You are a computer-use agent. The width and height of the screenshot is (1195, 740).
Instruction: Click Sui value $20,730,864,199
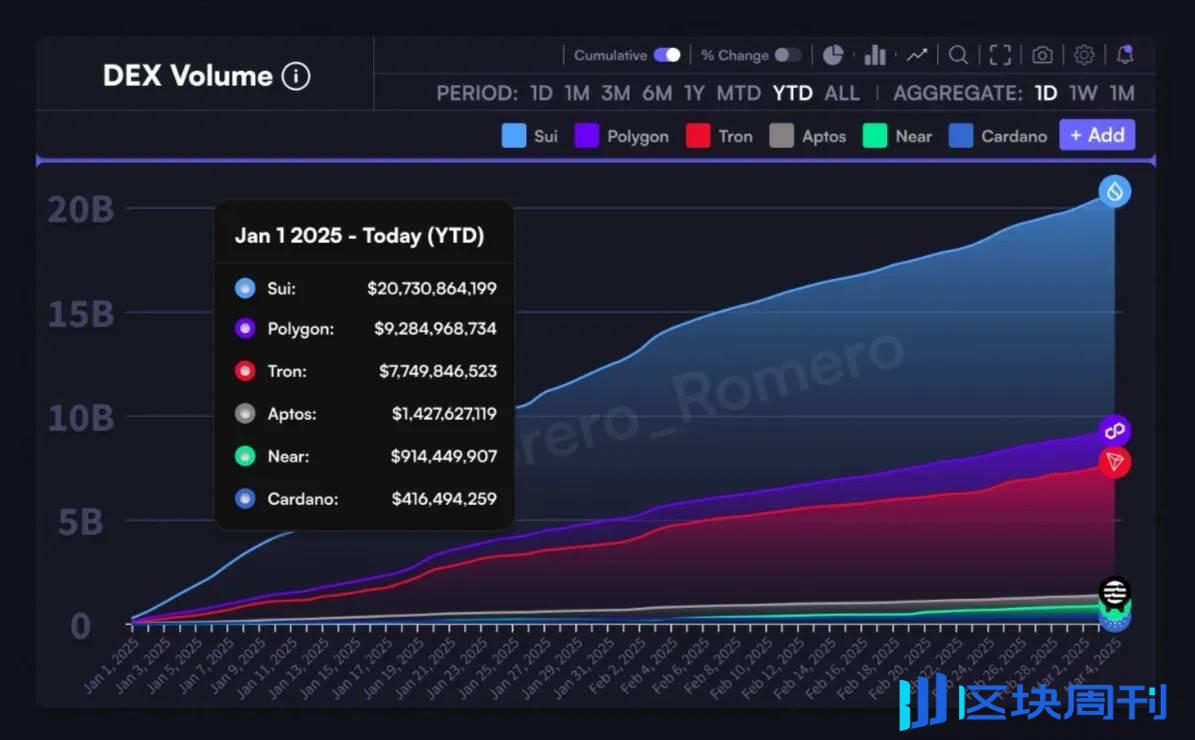(x=431, y=288)
